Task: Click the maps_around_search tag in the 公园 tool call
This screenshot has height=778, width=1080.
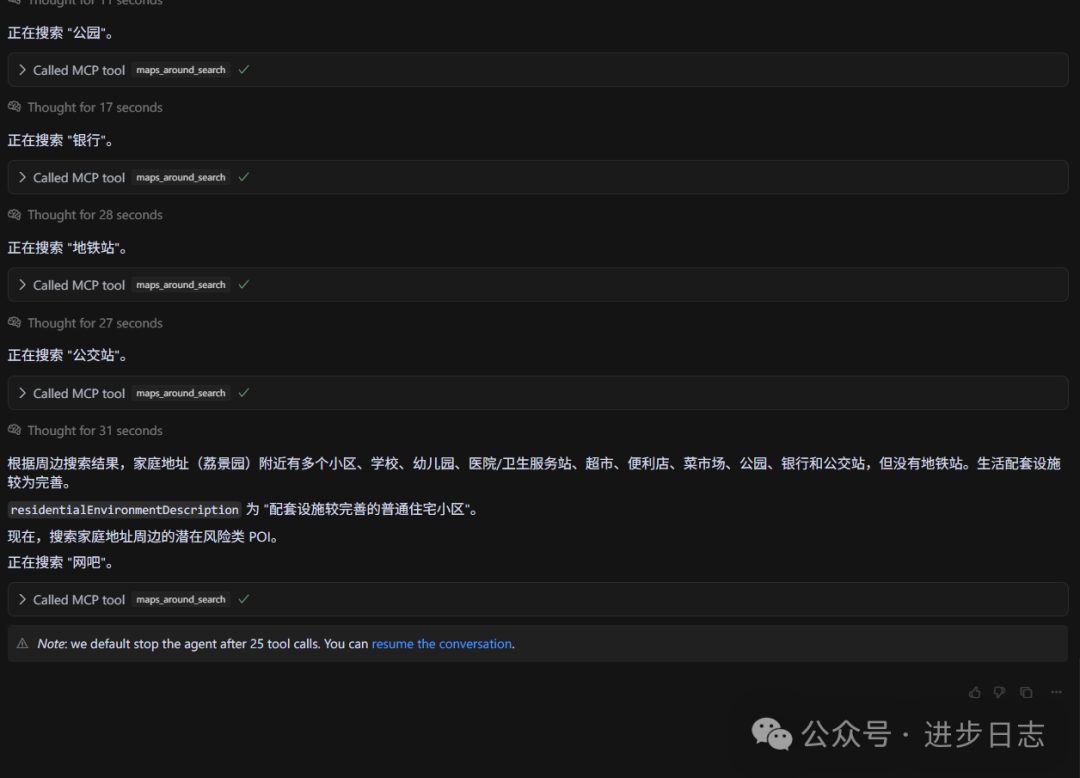Action: click(x=180, y=70)
